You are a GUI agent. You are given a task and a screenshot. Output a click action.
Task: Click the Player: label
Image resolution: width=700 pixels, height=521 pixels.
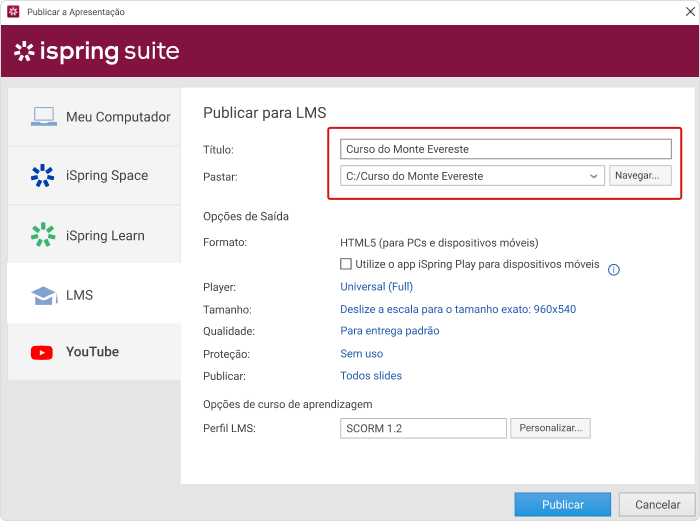click(x=220, y=287)
